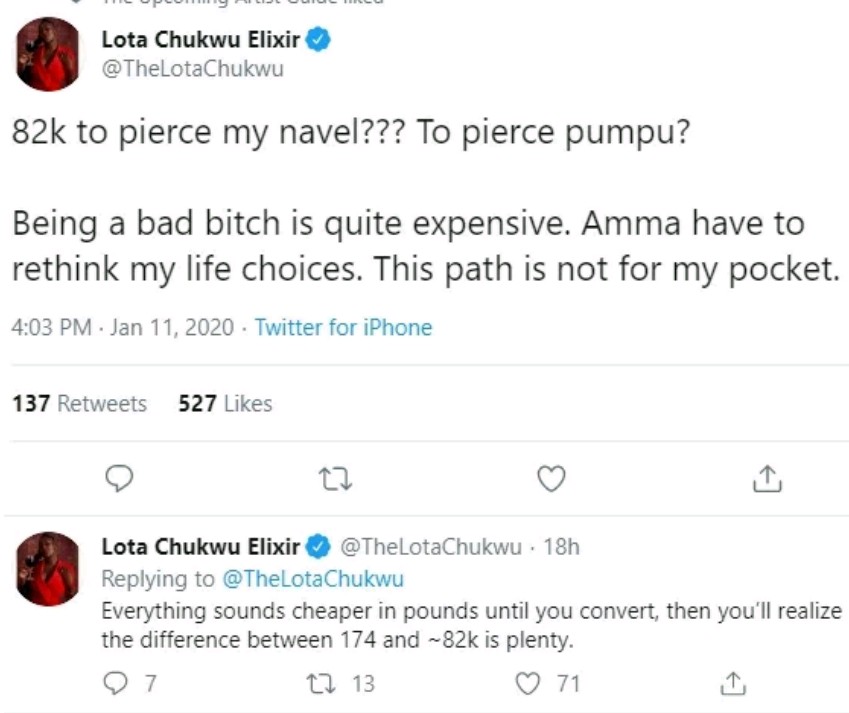Share the main tweet via share icon
The width and height of the screenshot is (849, 713).
(x=765, y=480)
